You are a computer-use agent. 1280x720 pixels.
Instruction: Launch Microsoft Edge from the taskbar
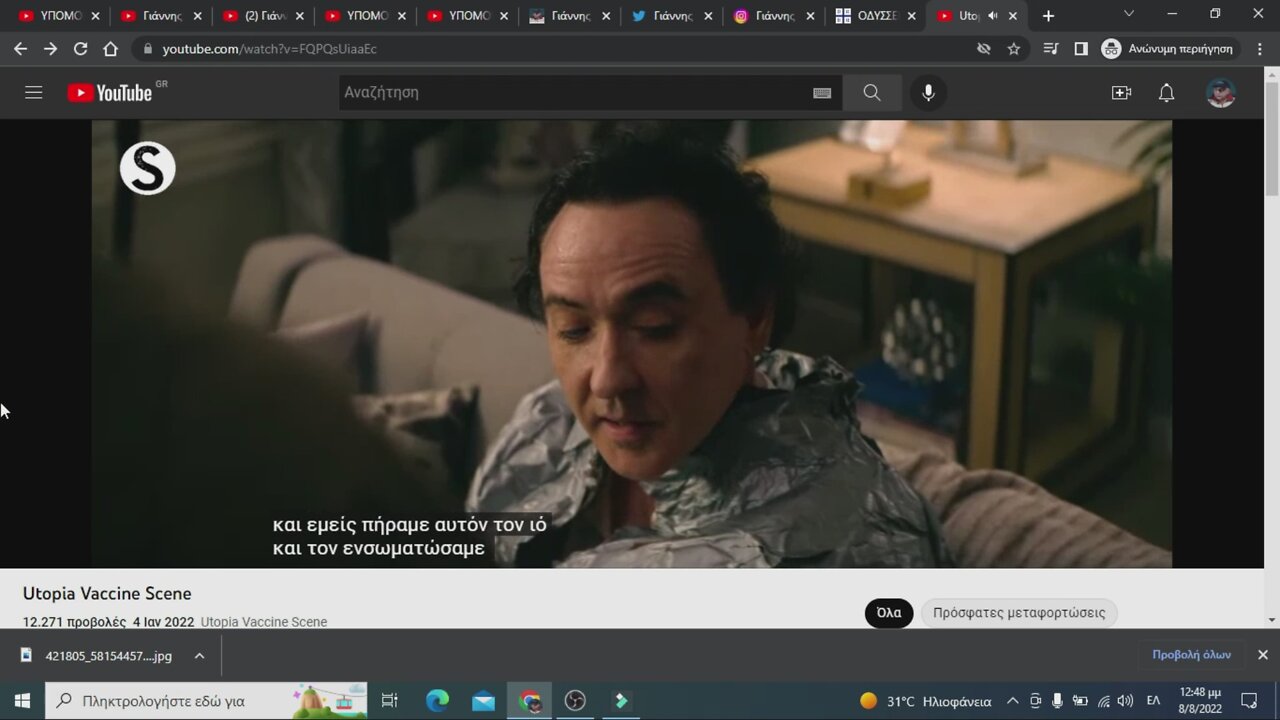437,701
